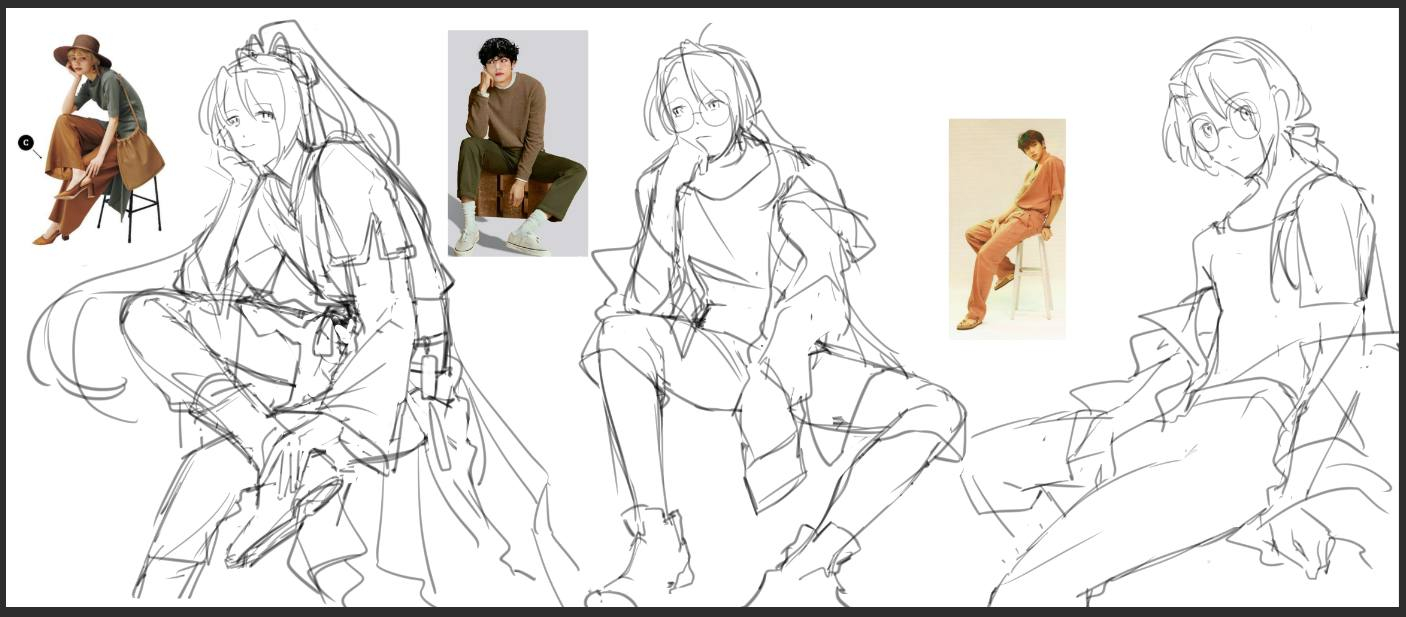The width and height of the screenshot is (1406, 617).
Task: Click the curly hair of man in middle photo
Action: click(497, 50)
